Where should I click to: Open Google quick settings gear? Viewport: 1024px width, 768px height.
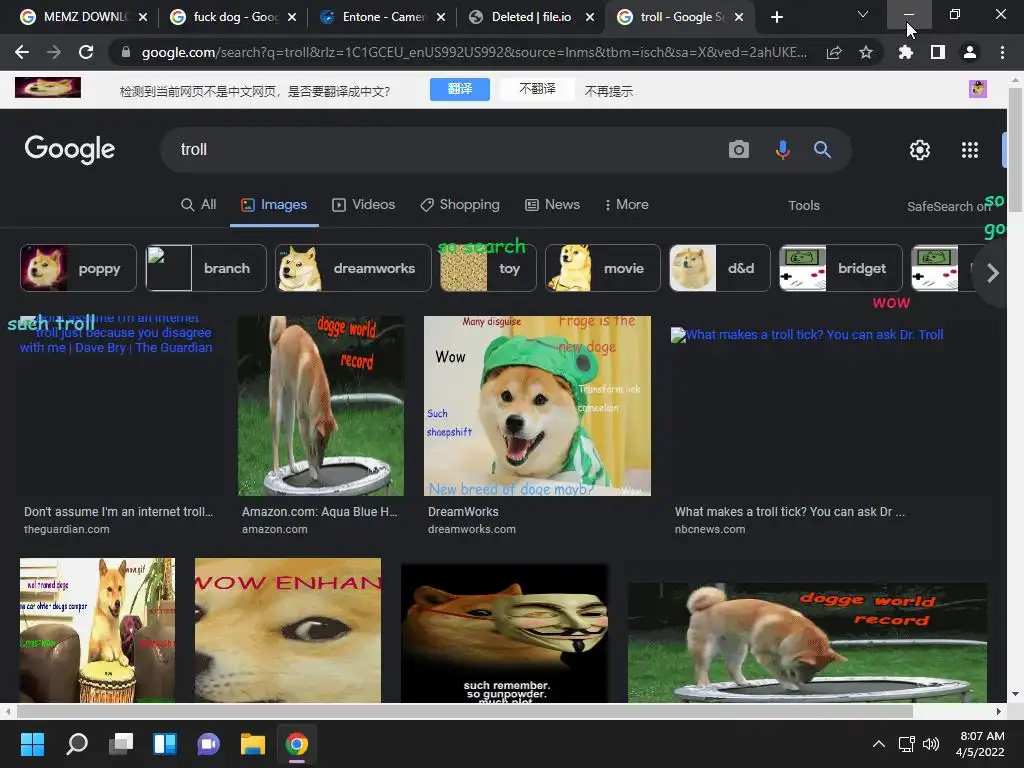920,150
